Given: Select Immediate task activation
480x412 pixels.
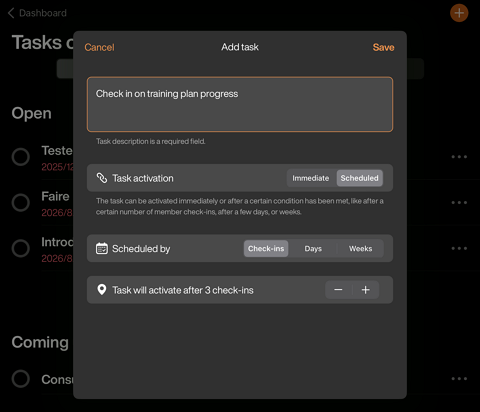Looking at the screenshot, I should pos(311,178).
